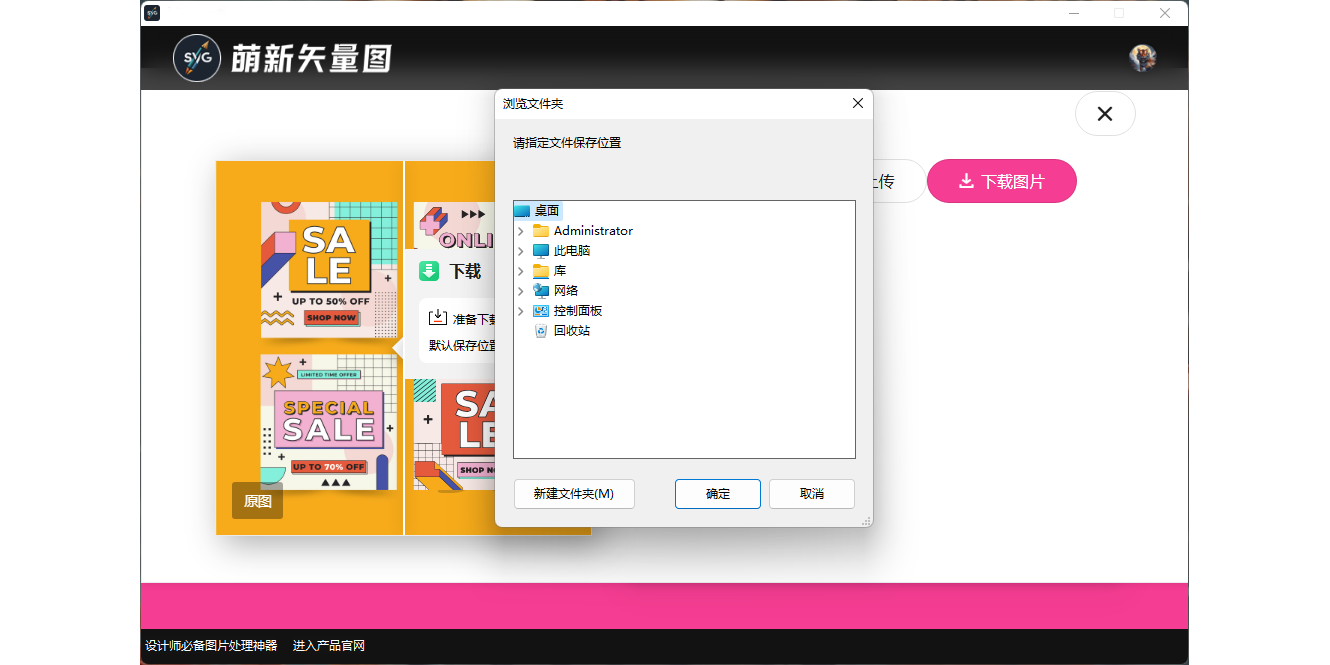Click the 此电脑 computer icon

541,250
